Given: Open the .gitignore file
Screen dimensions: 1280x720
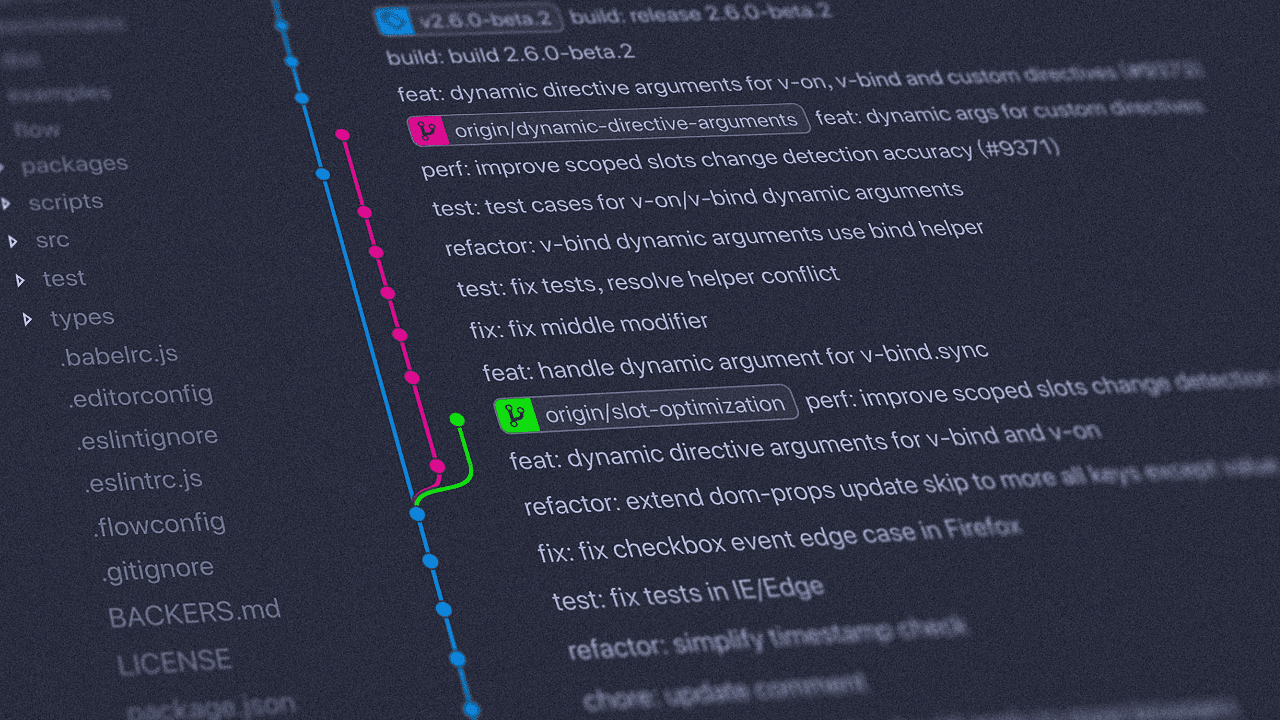Looking at the screenshot, I should pyautogui.click(x=157, y=570).
